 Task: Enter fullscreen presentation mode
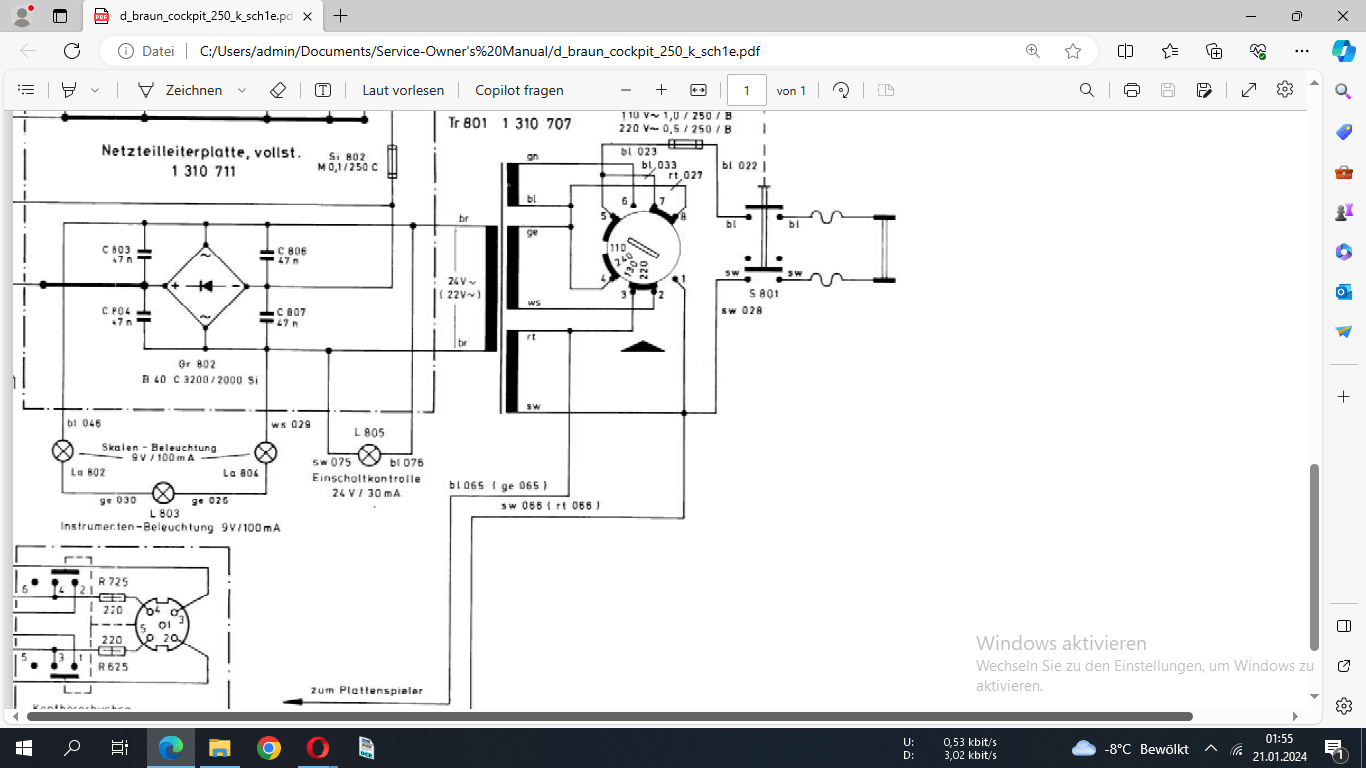1249,90
